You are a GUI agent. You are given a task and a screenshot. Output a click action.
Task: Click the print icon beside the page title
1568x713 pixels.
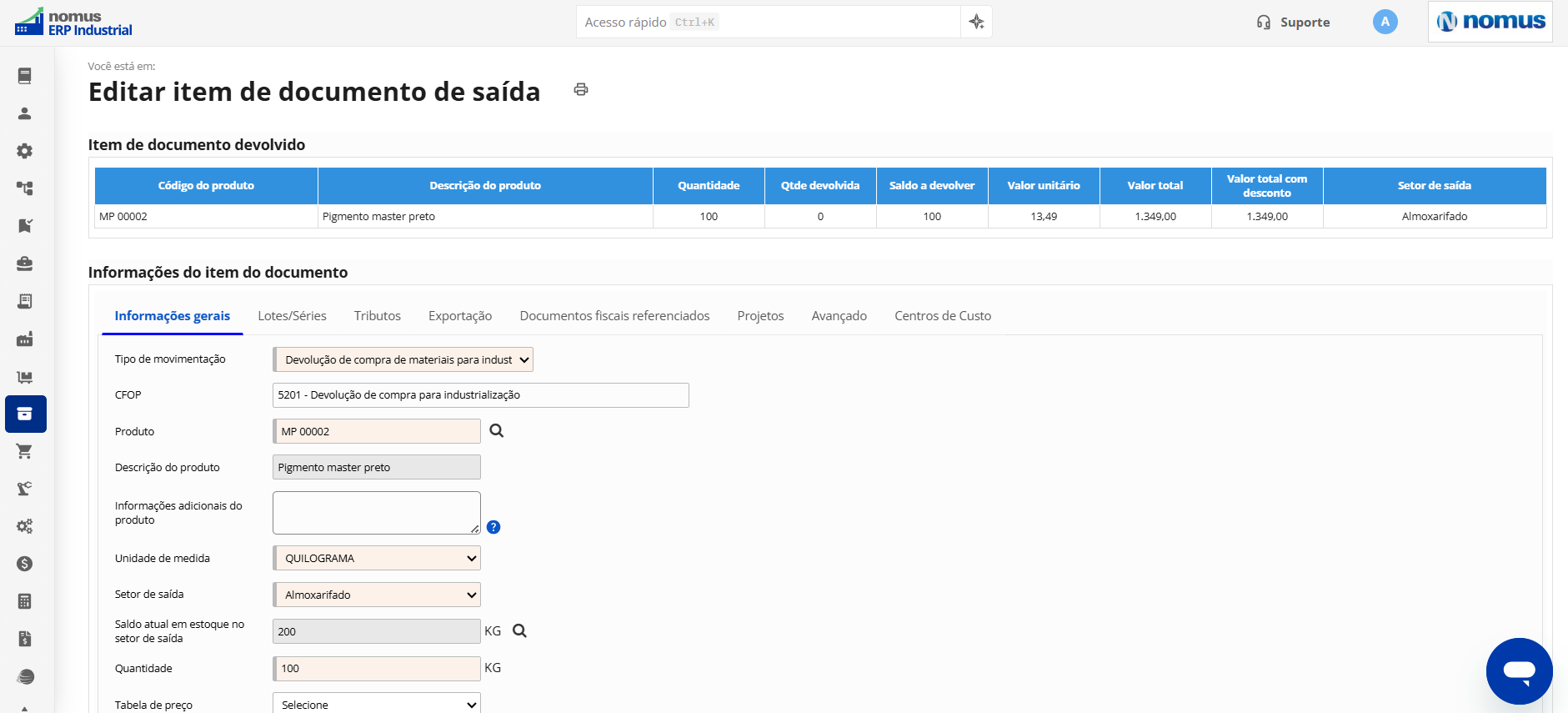tap(581, 89)
